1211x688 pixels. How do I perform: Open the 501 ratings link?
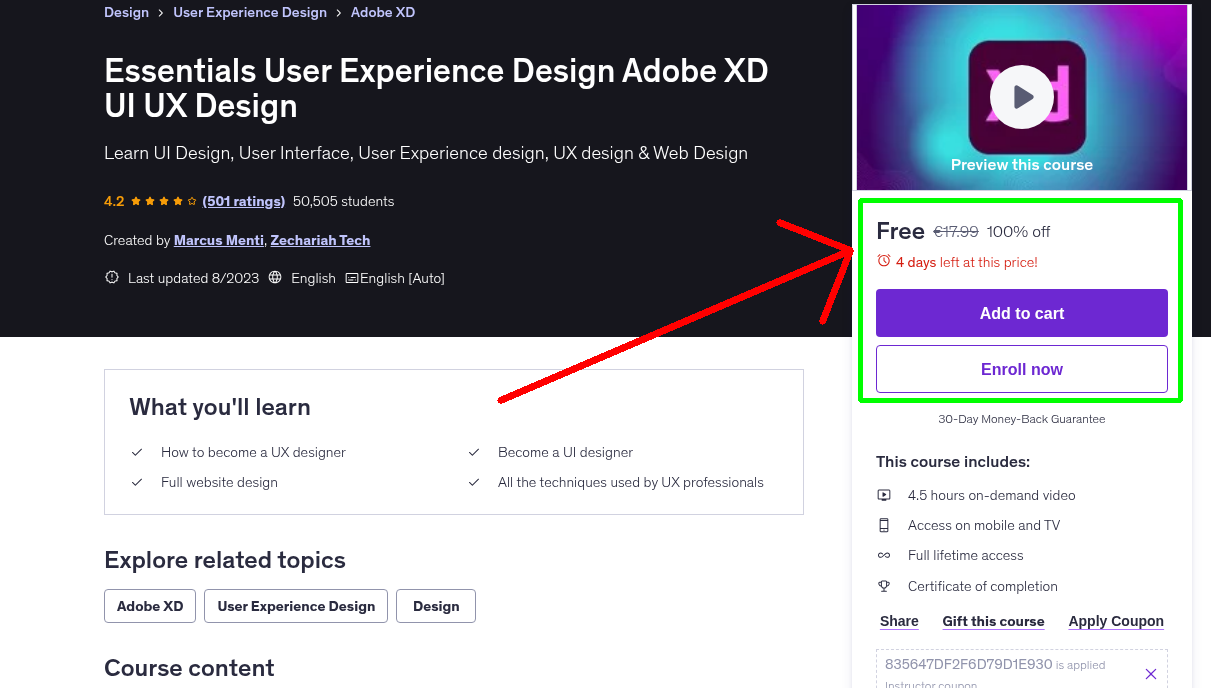[243, 201]
